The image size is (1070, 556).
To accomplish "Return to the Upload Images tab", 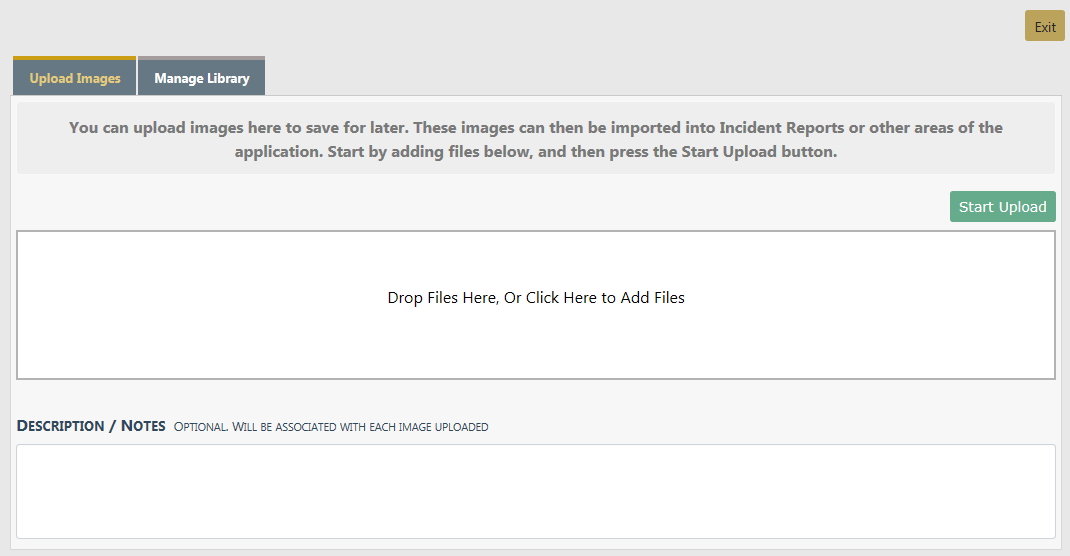I will (75, 78).
